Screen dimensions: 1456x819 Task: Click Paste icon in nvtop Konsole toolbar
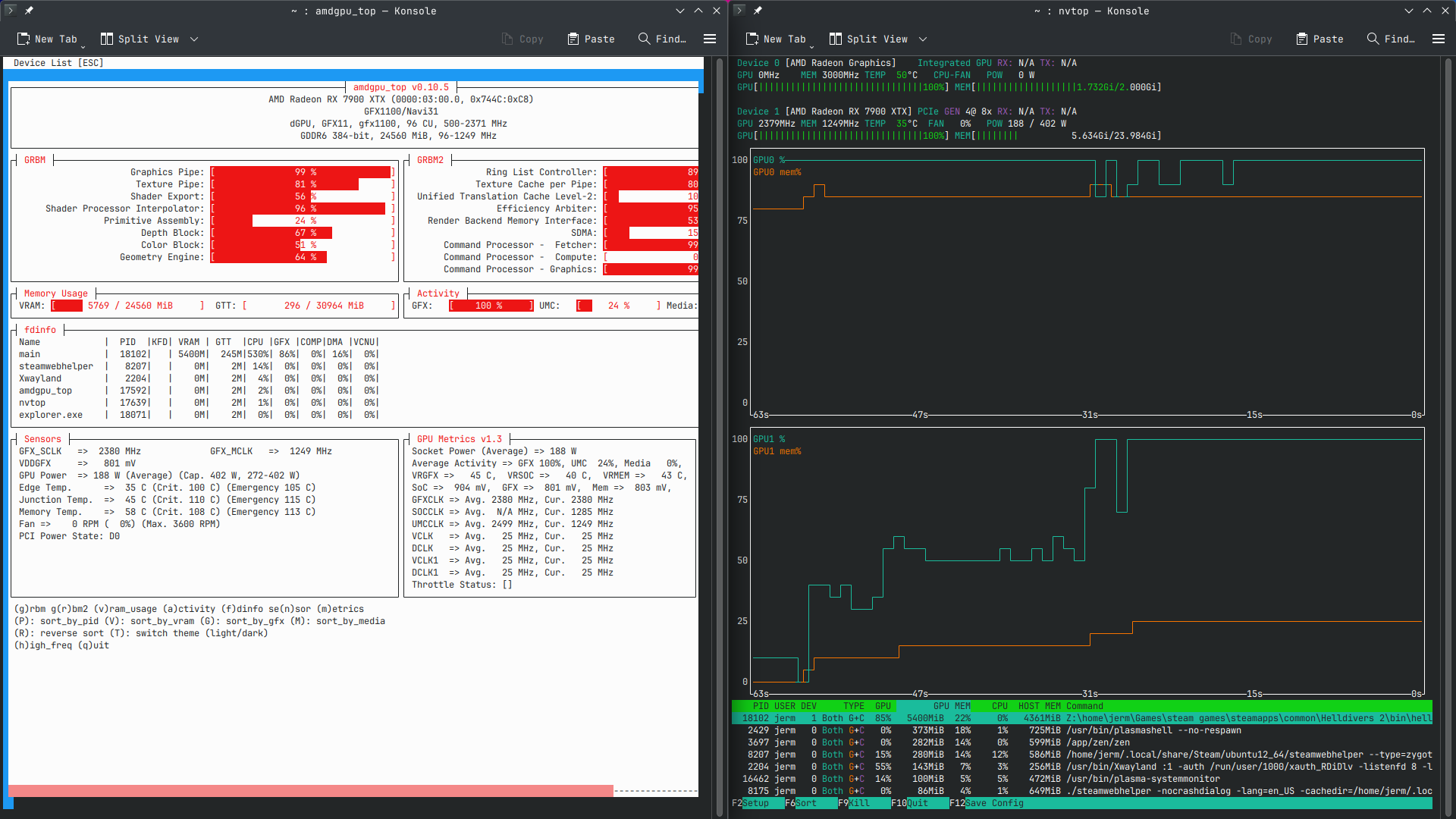(1302, 39)
